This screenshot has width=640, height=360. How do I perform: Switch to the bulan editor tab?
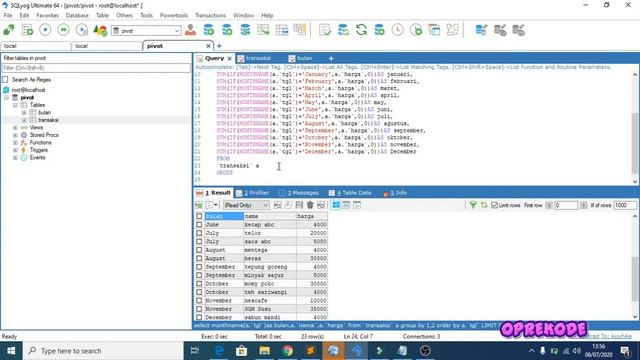pyautogui.click(x=300, y=58)
